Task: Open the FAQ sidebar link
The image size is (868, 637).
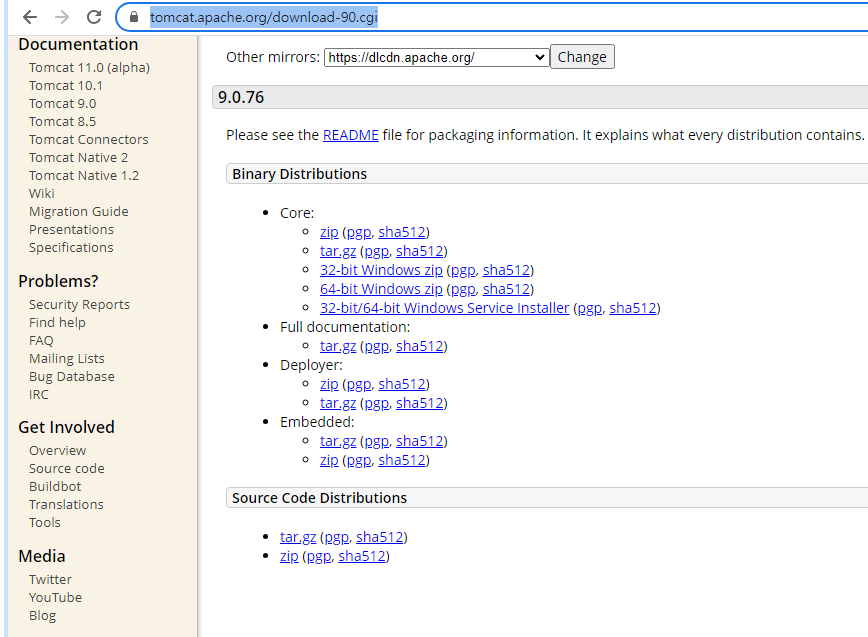Action: [41, 340]
